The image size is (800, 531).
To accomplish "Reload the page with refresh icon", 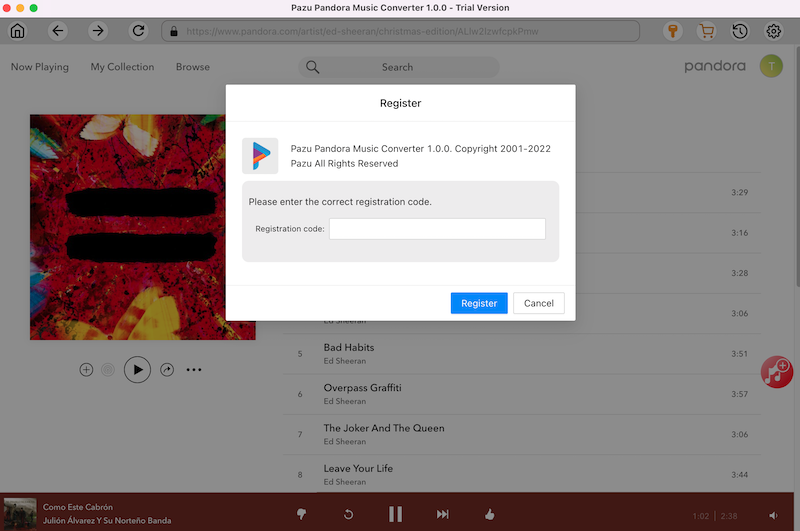I will click(x=138, y=31).
